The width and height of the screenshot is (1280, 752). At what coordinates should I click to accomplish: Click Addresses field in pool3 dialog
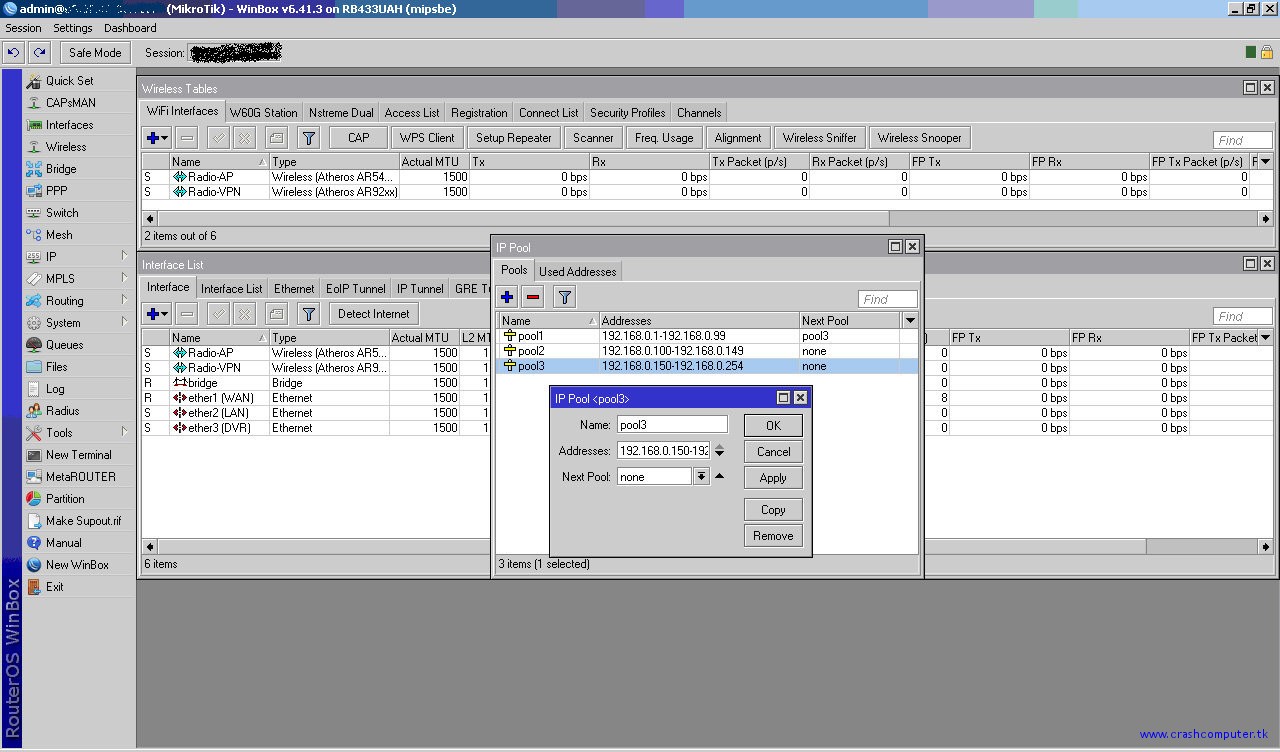coord(664,451)
